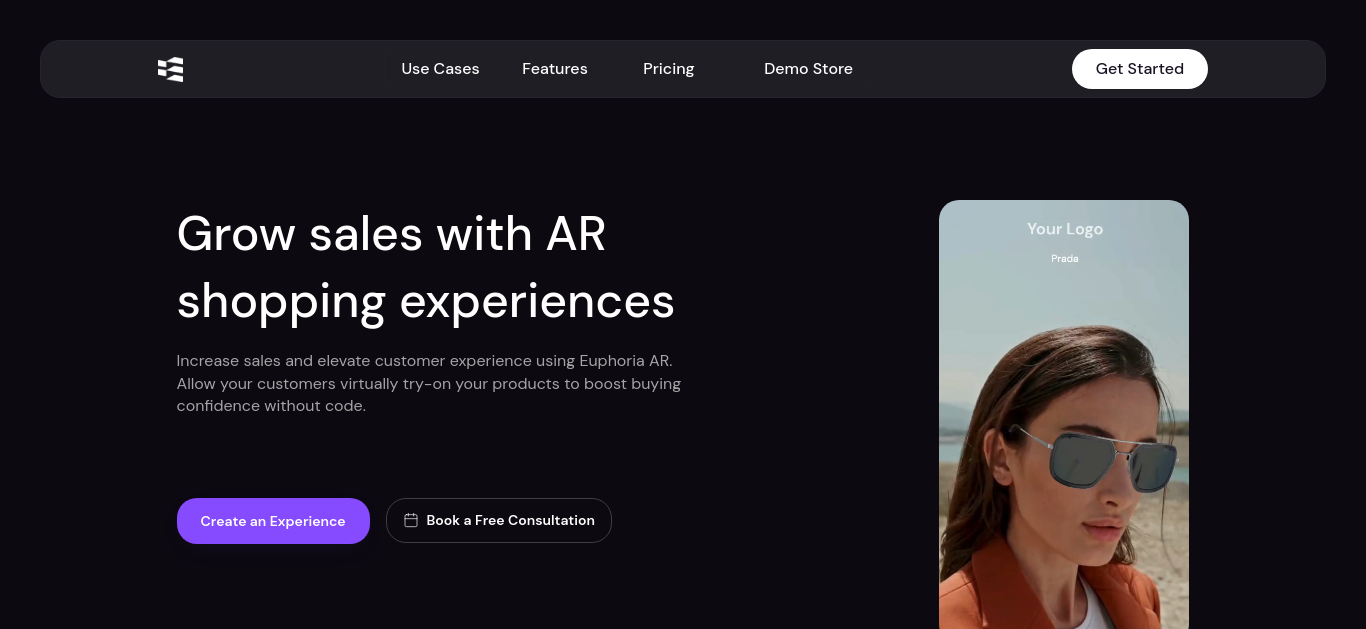Click the AR sunglasses preview image
The width and height of the screenshot is (1366, 629).
pyautogui.click(x=1064, y=414)
